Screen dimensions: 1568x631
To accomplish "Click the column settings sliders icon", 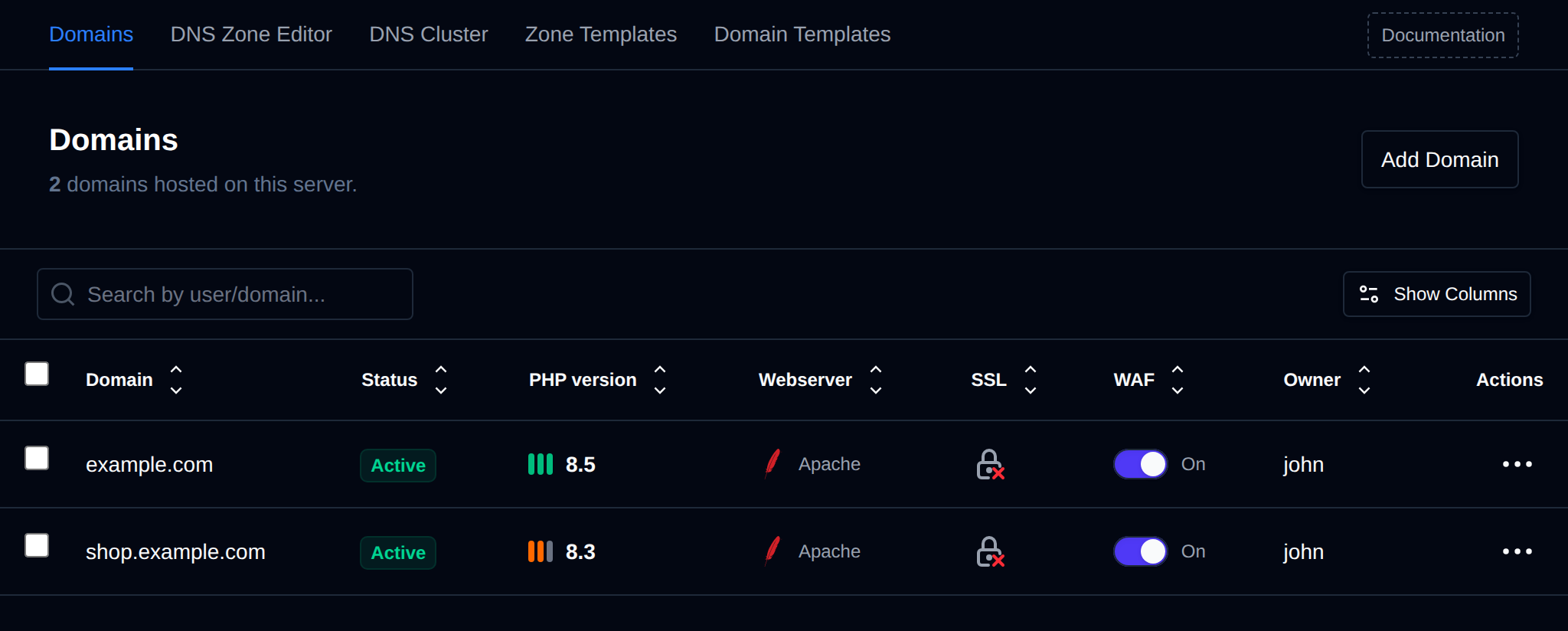I will (x=1369, y=294).
